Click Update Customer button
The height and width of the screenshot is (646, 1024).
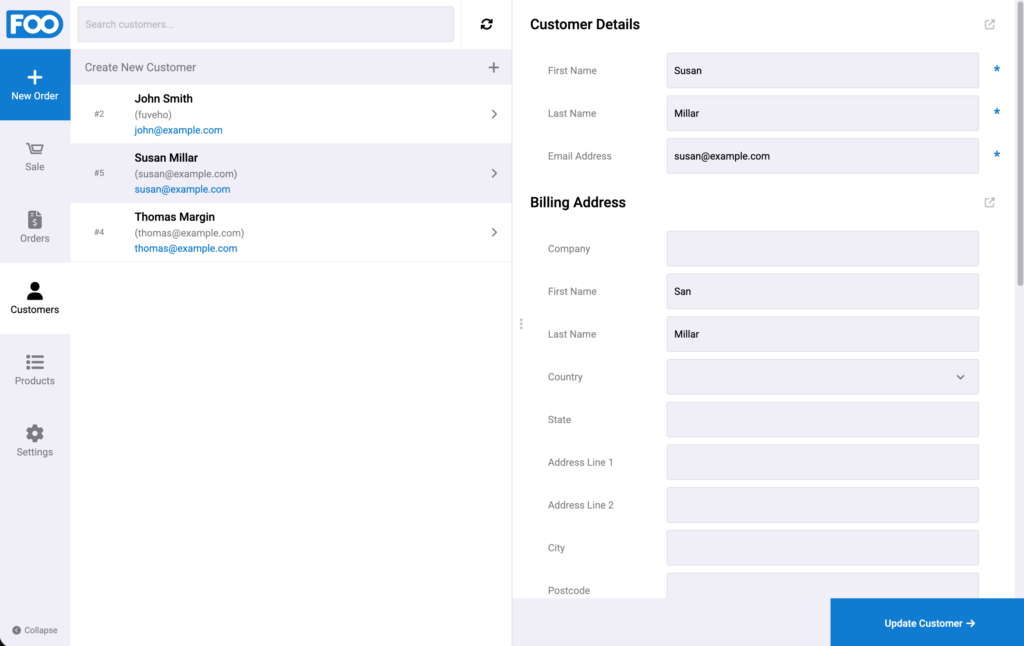click(x=927, y=622)
